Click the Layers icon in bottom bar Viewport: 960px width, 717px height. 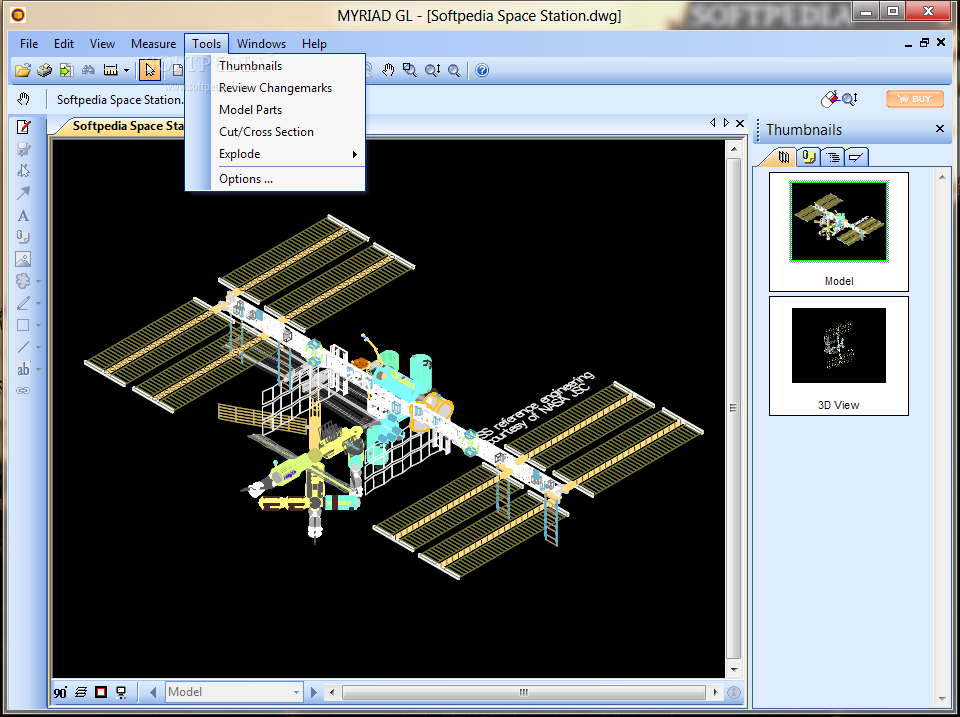coord(81,693)
